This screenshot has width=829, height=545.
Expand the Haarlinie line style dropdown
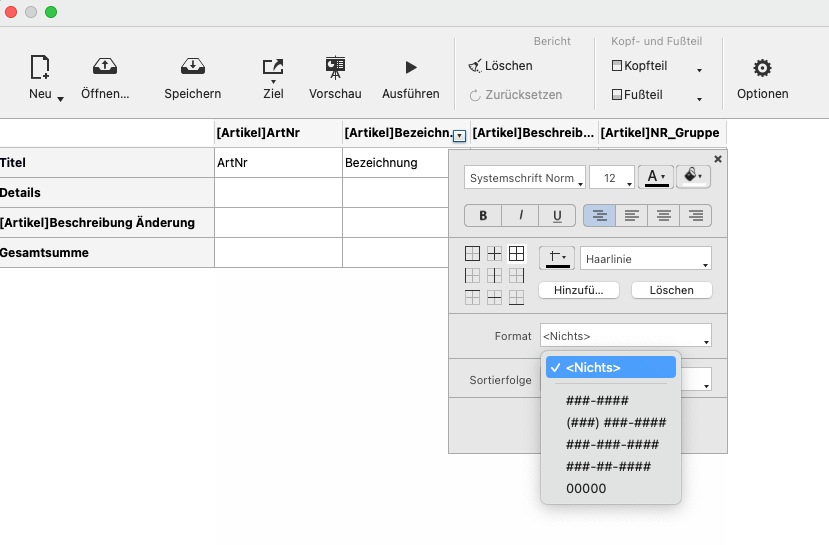pyautogui.click(x=645, y=259)
